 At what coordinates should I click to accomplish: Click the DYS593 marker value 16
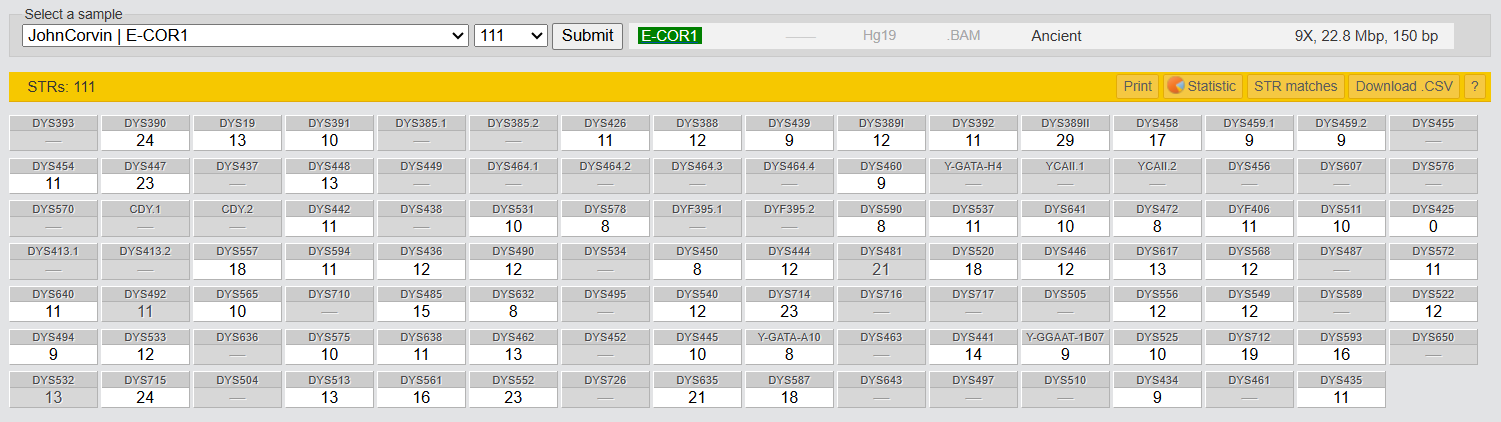point(1341,356)
